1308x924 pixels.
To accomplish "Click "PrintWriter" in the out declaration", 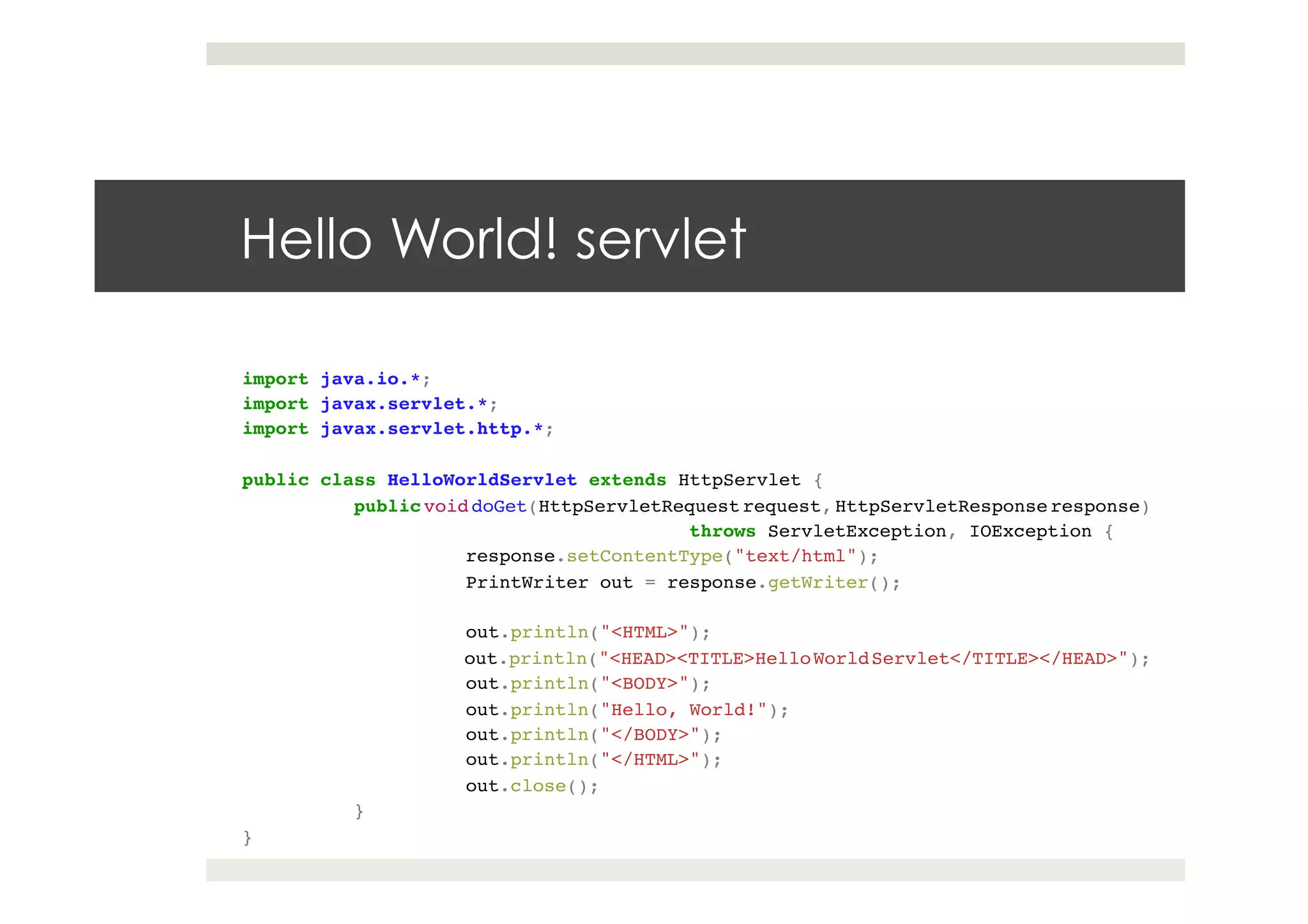I will click(527, 582).
